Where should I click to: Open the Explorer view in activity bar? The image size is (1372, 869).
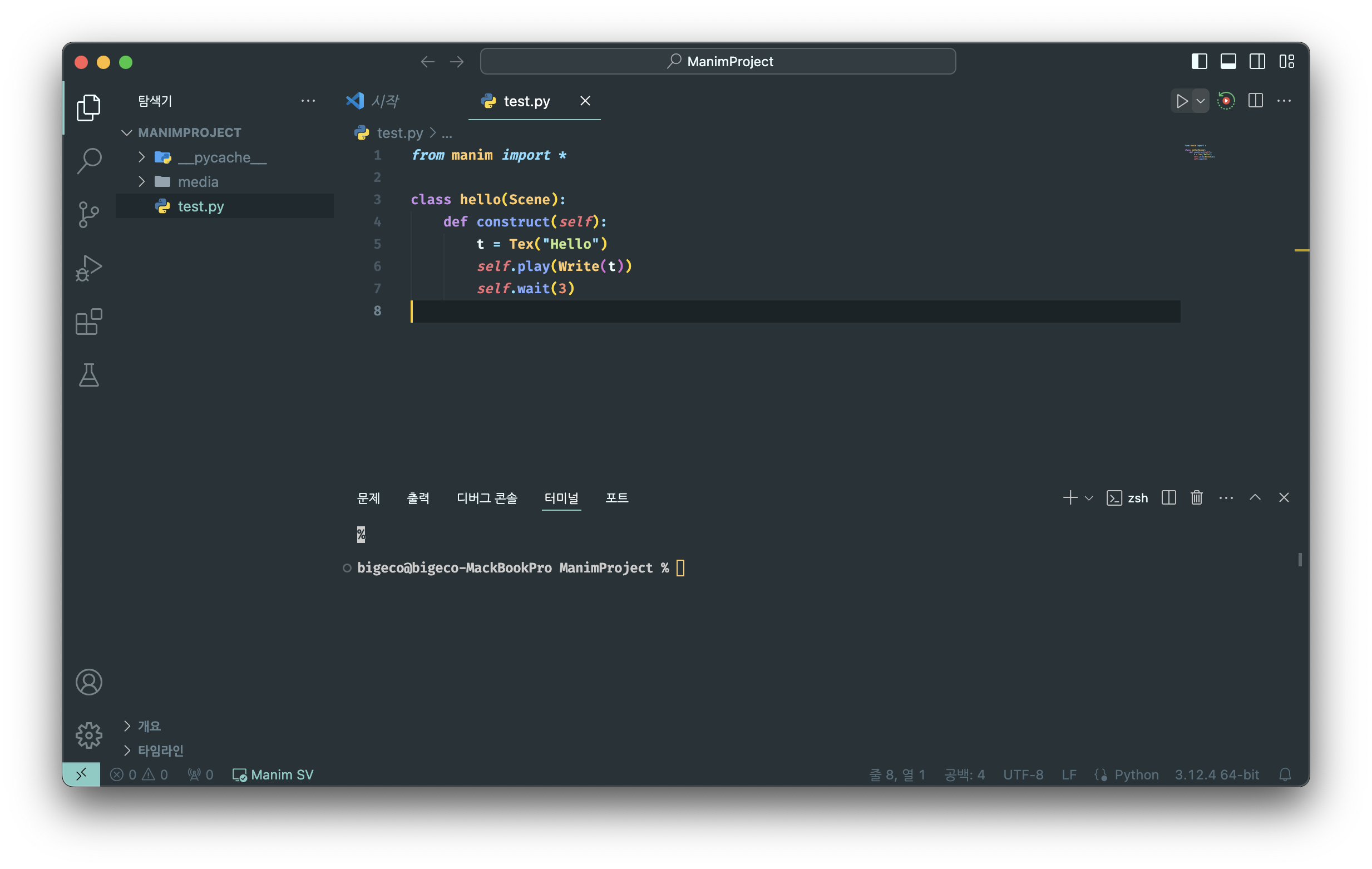coord(88,108)
